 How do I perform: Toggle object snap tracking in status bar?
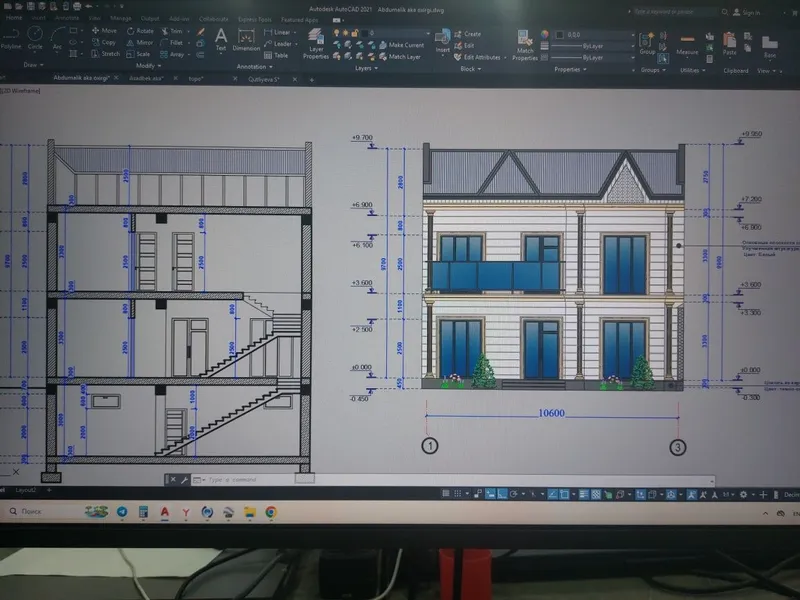point(552,494)
